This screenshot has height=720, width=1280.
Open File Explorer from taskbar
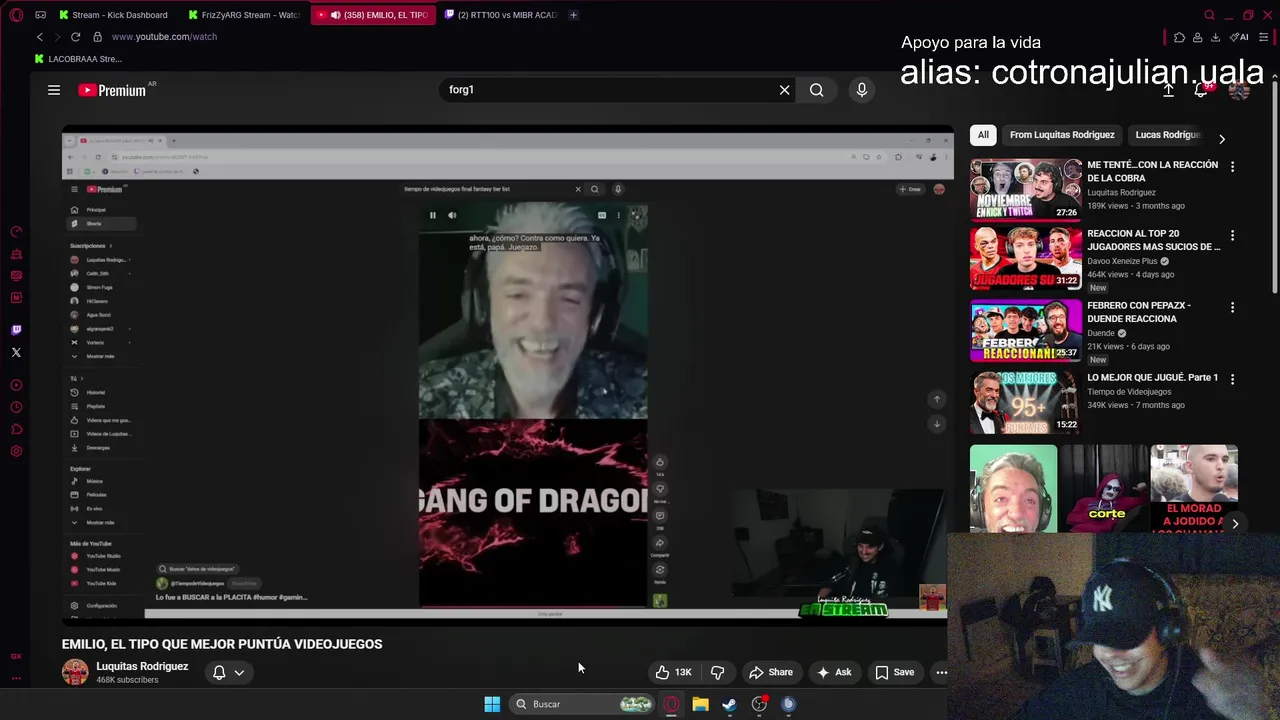coord(700,704)
